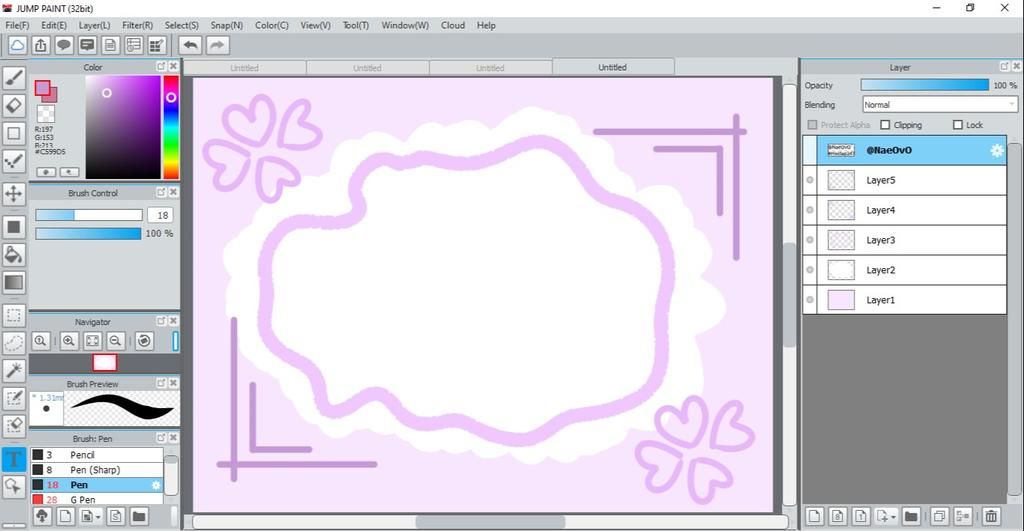The image size is (1024, 531).
Task: Open the Blending mode dropdown
Action: point(939,105)
